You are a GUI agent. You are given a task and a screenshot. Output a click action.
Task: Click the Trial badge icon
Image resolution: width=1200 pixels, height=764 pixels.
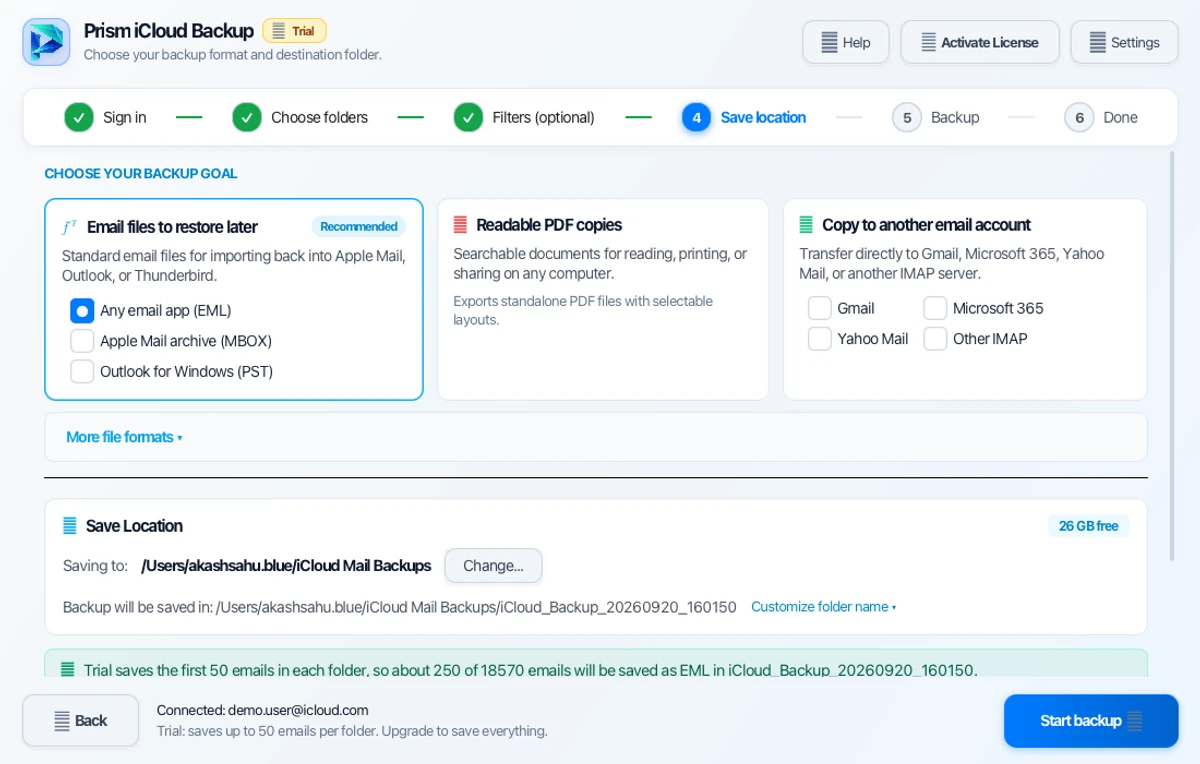(278, 31)
